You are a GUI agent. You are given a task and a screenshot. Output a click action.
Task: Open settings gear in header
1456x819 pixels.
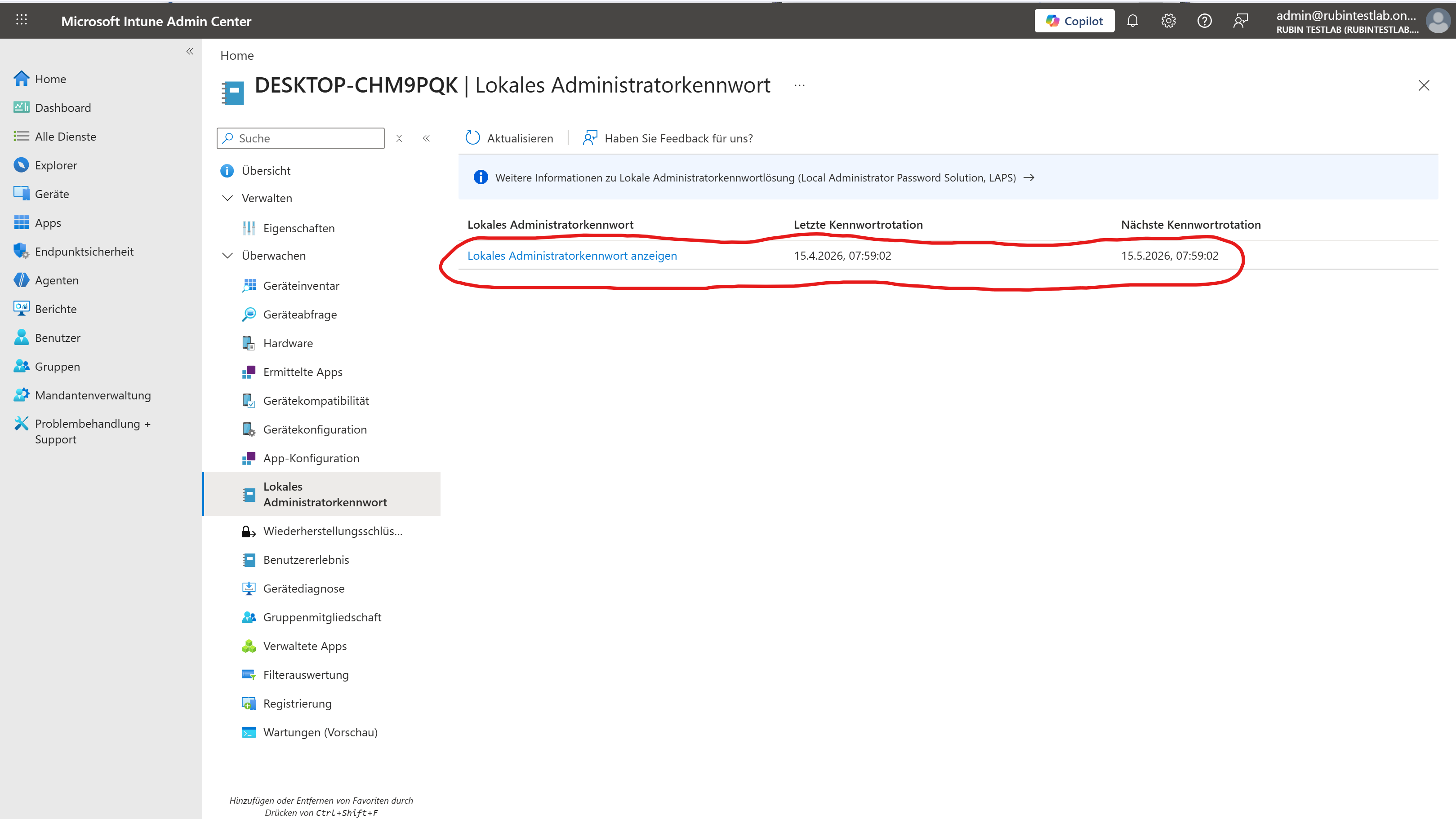1168,21
